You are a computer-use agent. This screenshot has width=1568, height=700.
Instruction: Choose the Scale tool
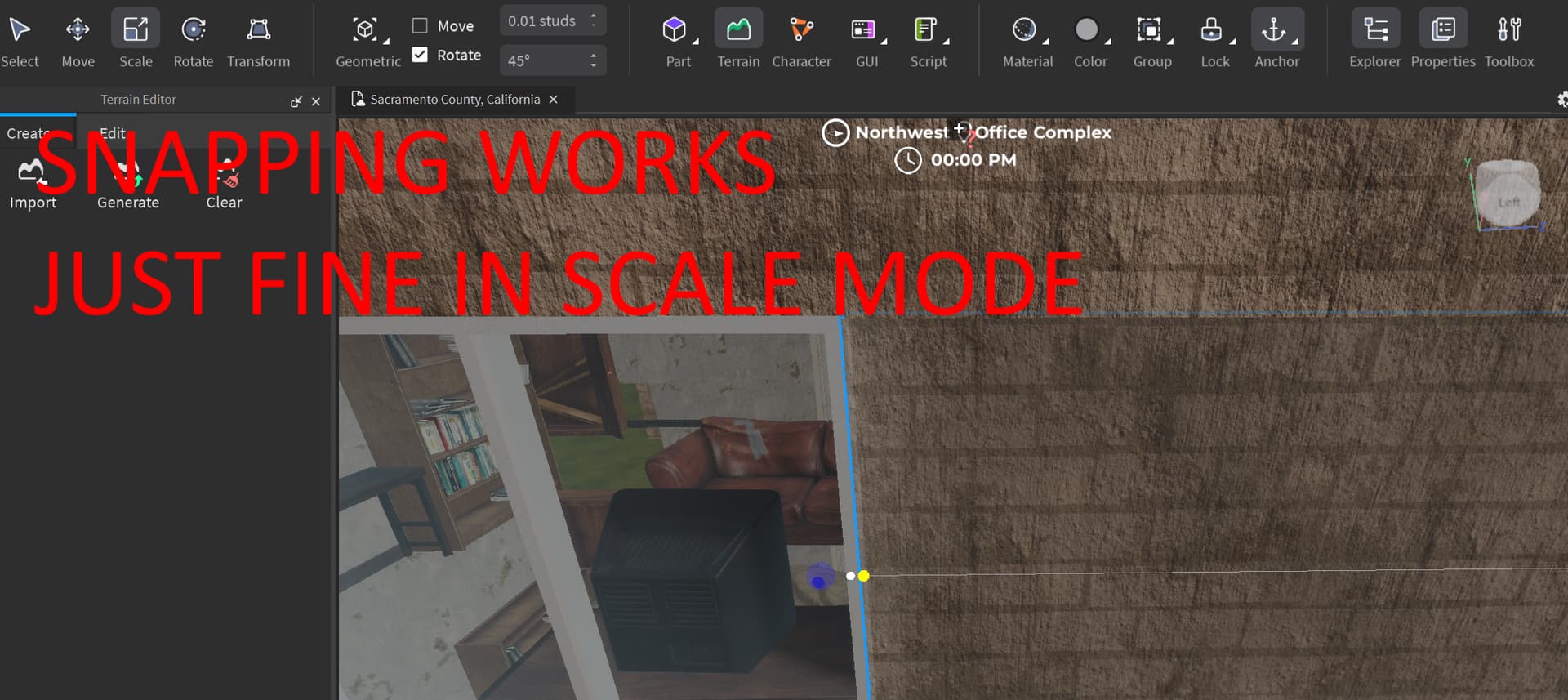pos(136,39)
